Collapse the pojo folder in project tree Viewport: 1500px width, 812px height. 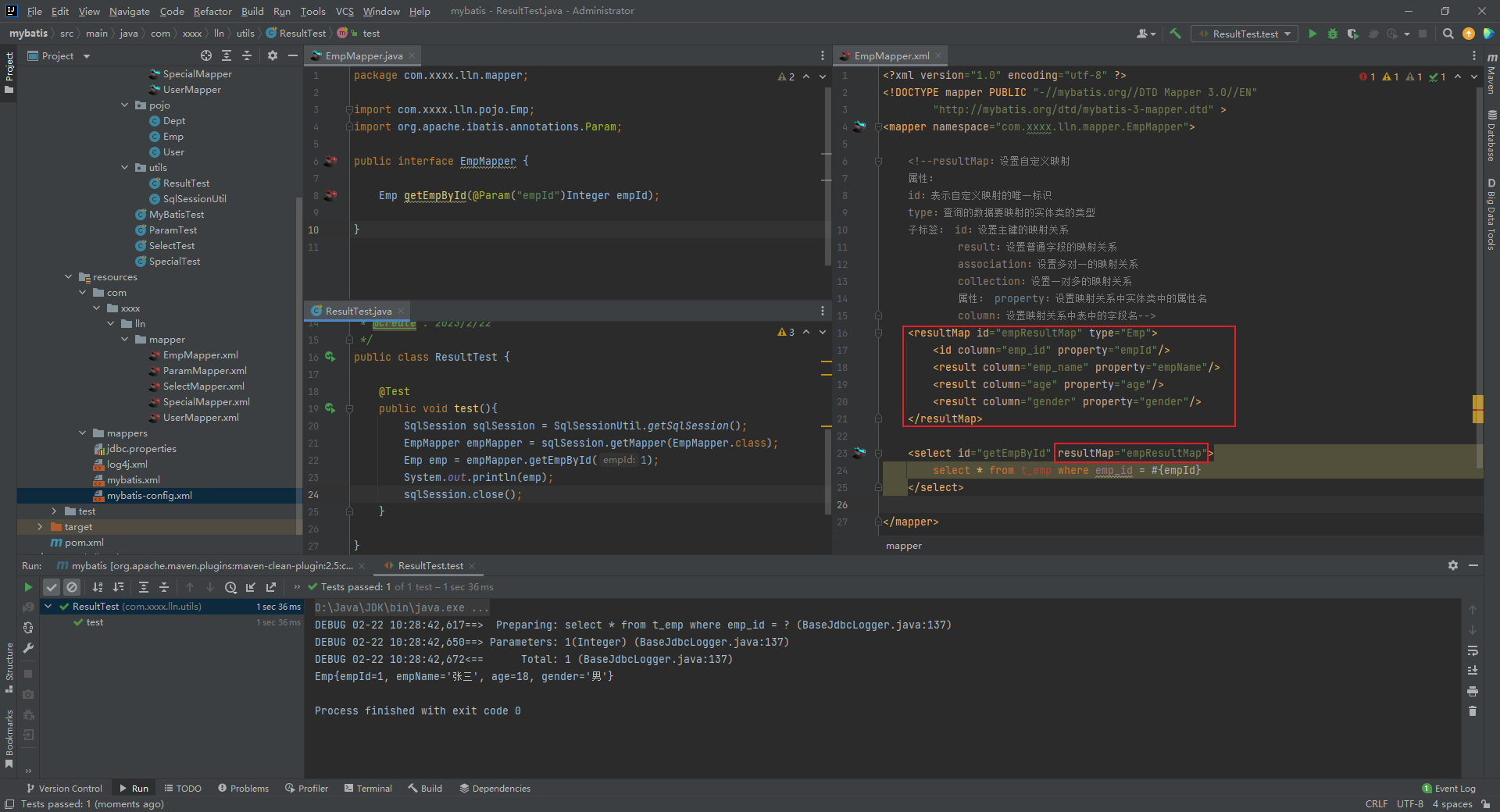(125, 105)
